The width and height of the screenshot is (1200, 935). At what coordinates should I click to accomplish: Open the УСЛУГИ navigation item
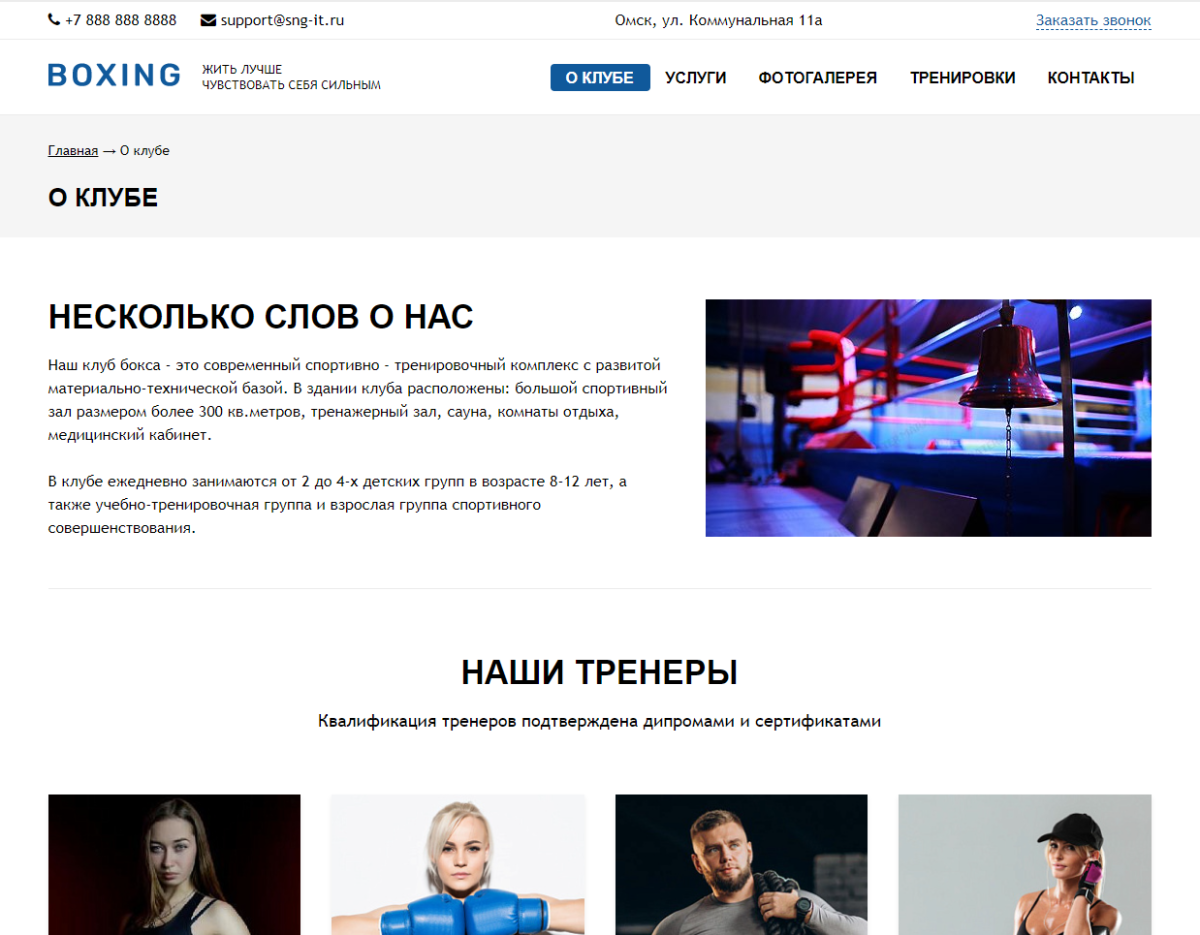tap(695, 77)
